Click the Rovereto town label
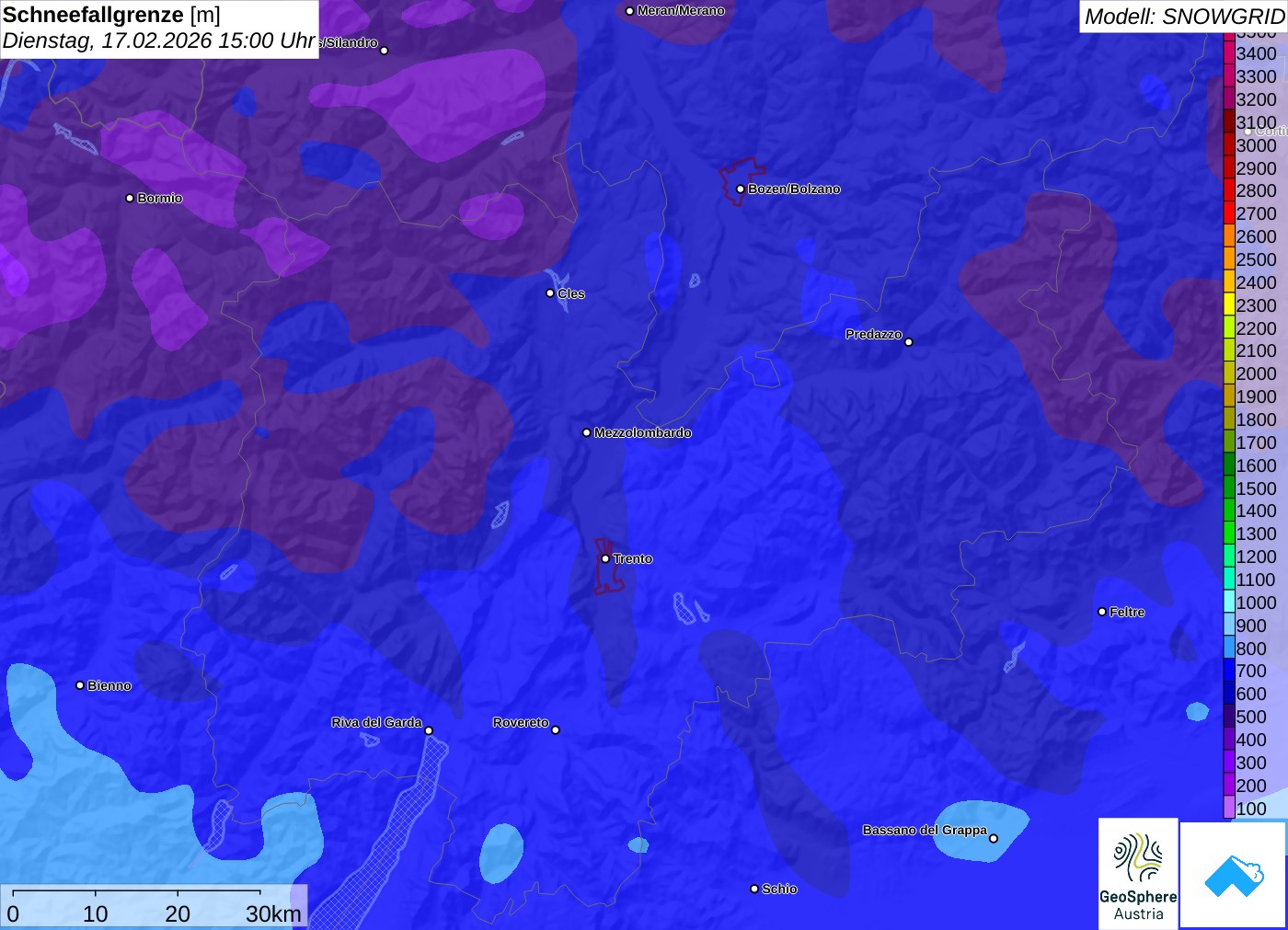 [x=521, y=722]
